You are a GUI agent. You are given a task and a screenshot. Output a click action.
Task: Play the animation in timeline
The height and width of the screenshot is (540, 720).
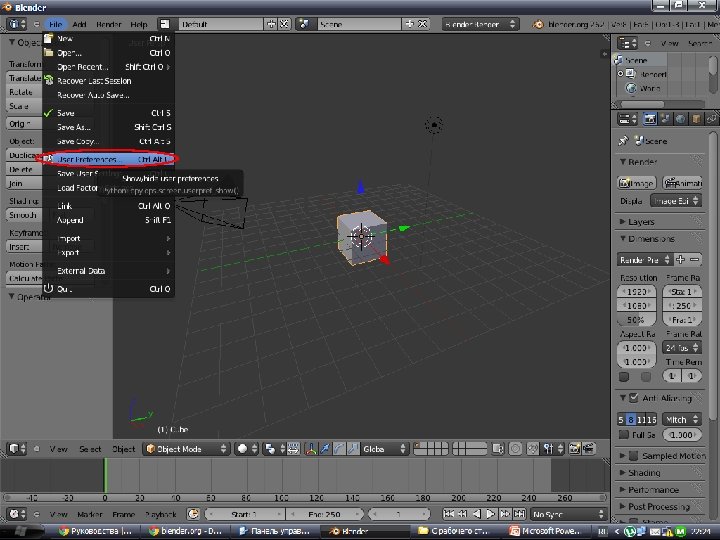pyautogui.click(x=491, y=514)
